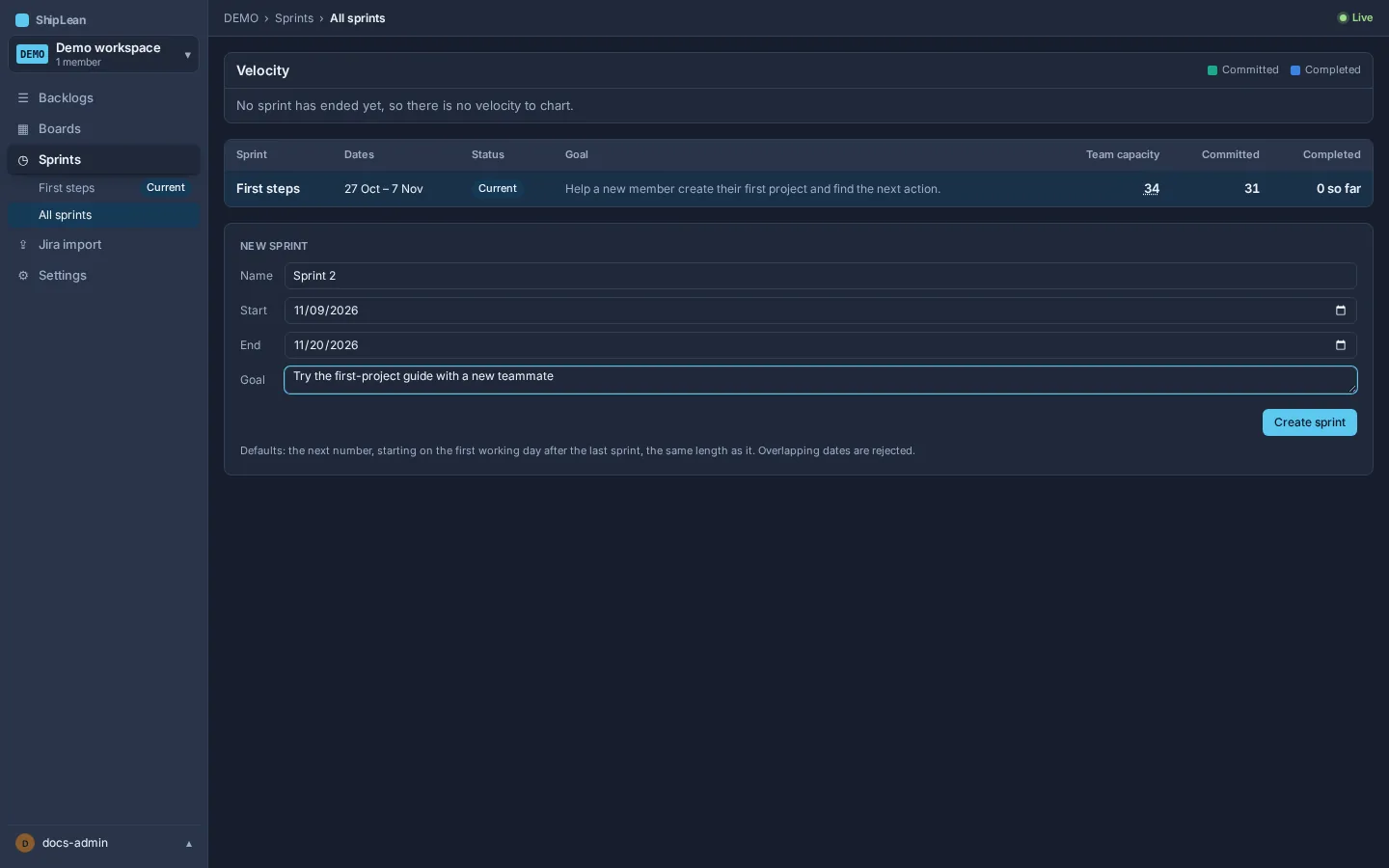
Task: Click Sprints in the breadcrumb
Action: click(294, 18)
